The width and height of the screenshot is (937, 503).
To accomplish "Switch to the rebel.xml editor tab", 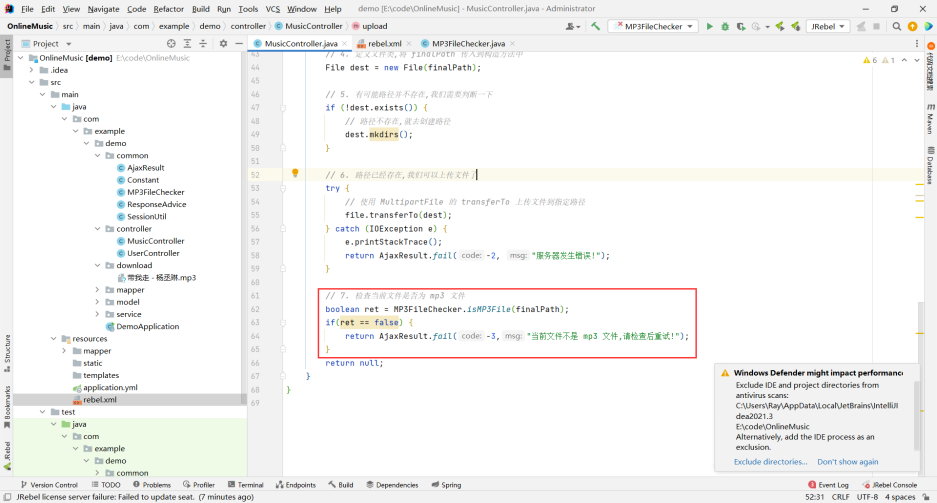I will pos(384,44).
